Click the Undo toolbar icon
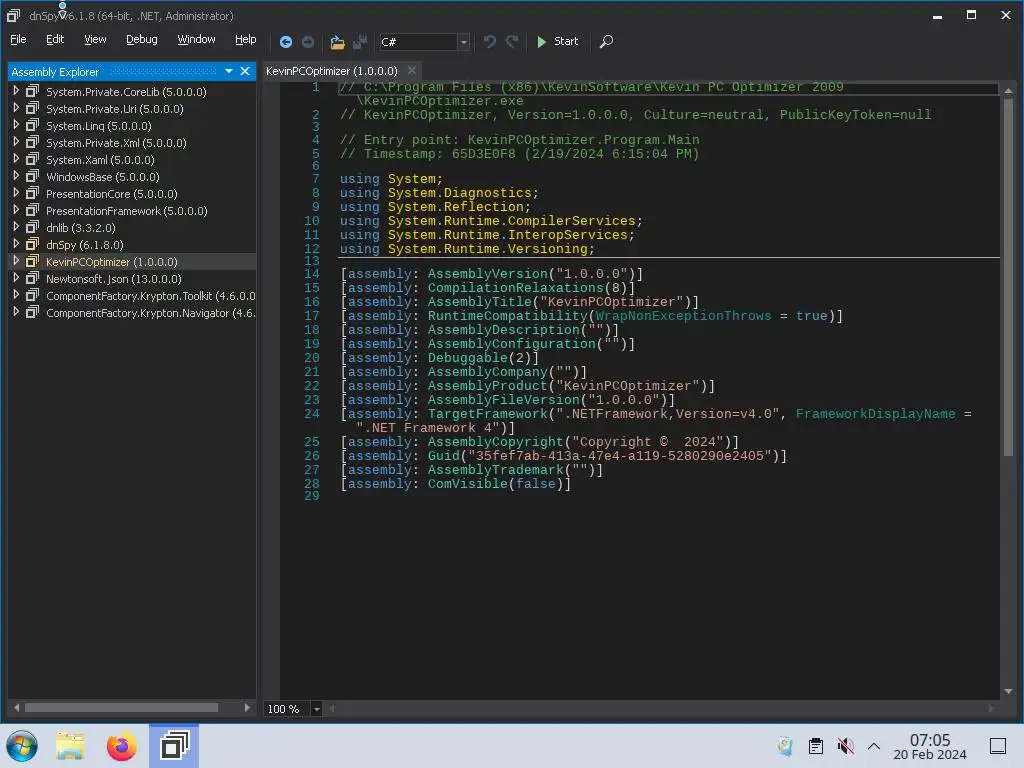Image resolution: width=1024 pixels, height=768 pixels. coord(489,42)
